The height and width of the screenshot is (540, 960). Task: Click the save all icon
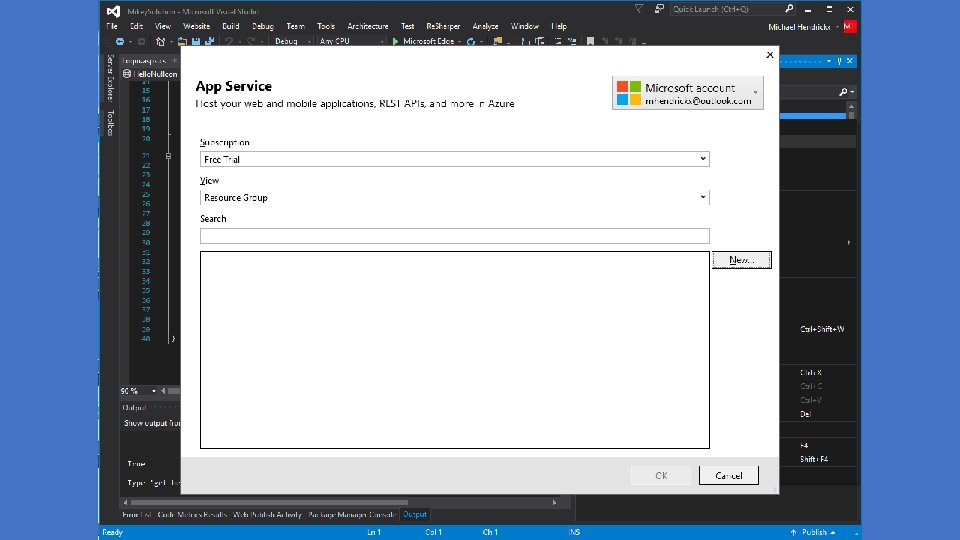pos(209,42)
